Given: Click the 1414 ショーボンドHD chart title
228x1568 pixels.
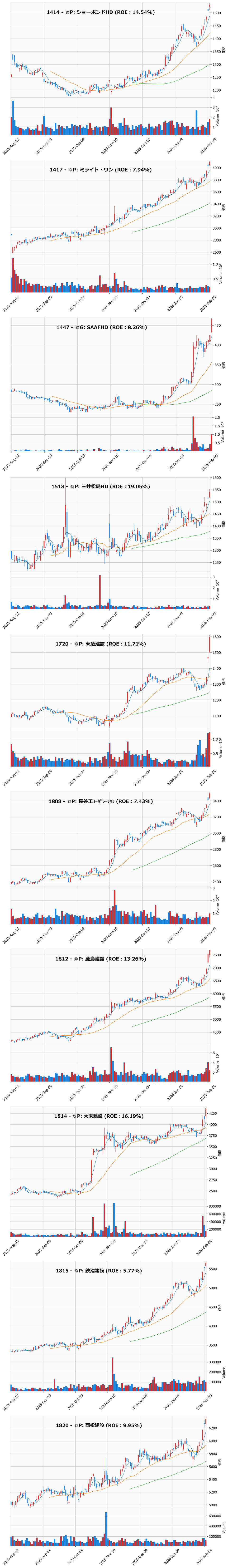Looking at the screenshot, I should [x=100, y=12].
